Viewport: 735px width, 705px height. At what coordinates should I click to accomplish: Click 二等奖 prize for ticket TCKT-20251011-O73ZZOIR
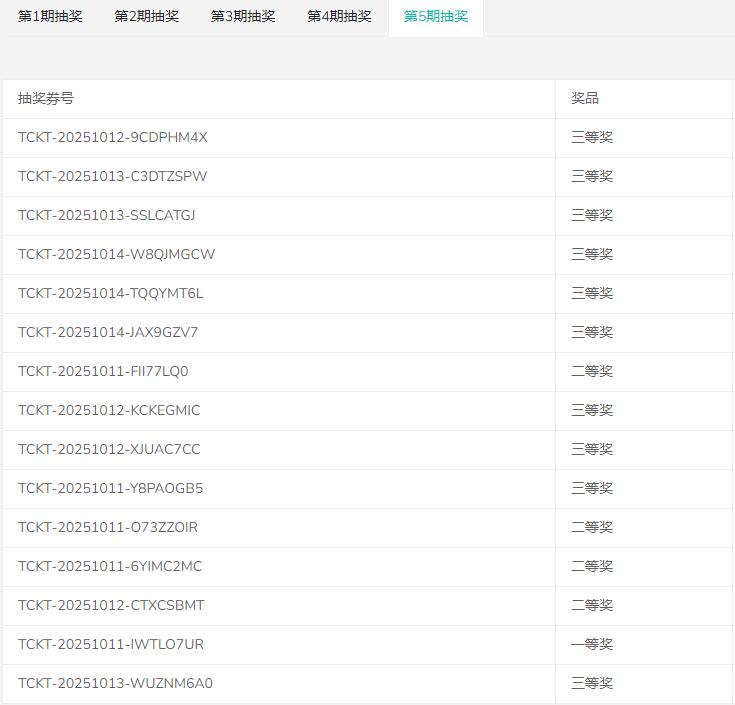click(x=592, y=527)
